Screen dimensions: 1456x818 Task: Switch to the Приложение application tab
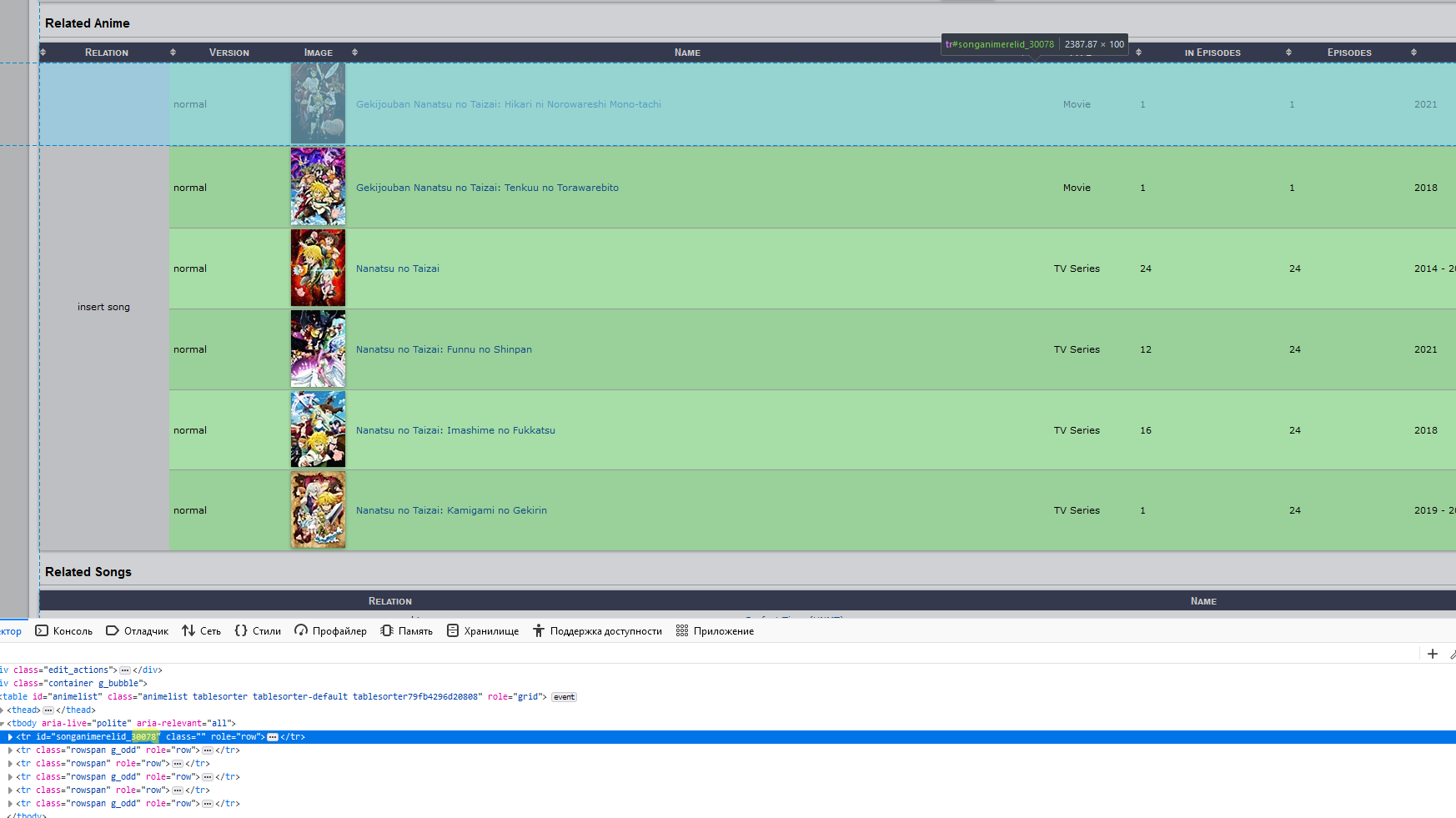[x=715, y=631]
